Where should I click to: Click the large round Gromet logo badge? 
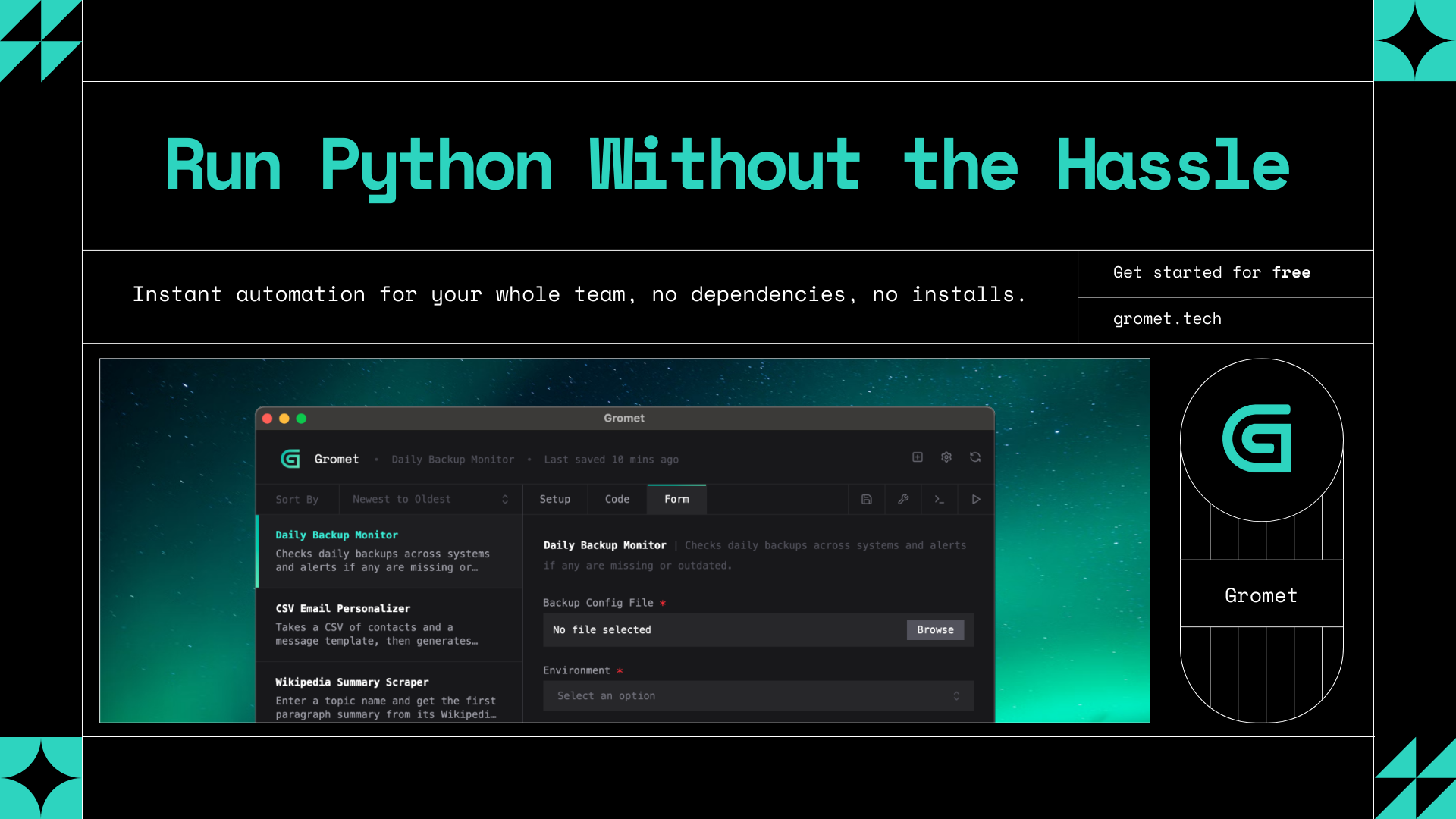point(1261,439)
